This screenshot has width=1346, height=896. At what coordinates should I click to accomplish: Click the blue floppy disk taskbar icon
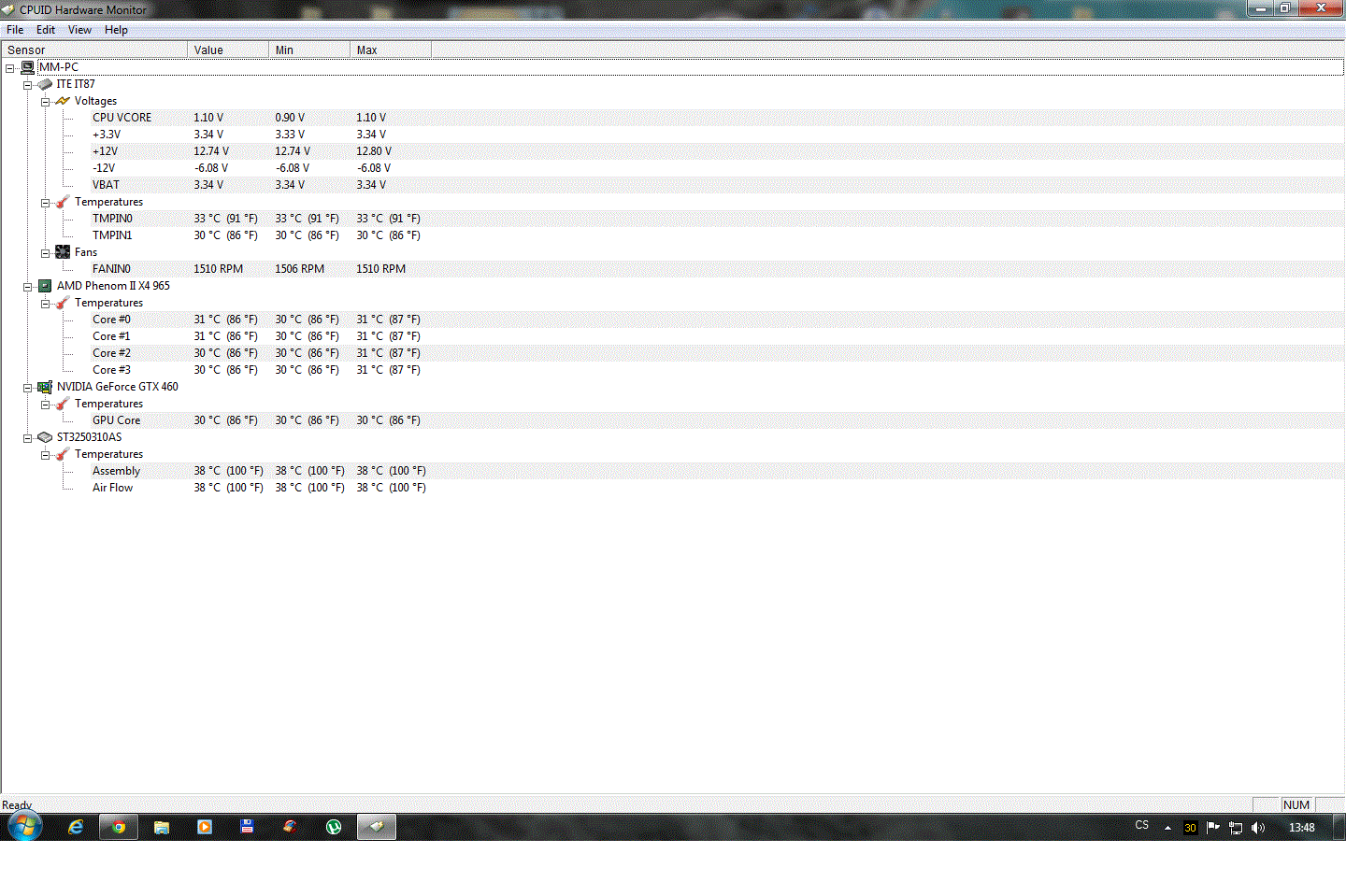click(x=248, y=827)
